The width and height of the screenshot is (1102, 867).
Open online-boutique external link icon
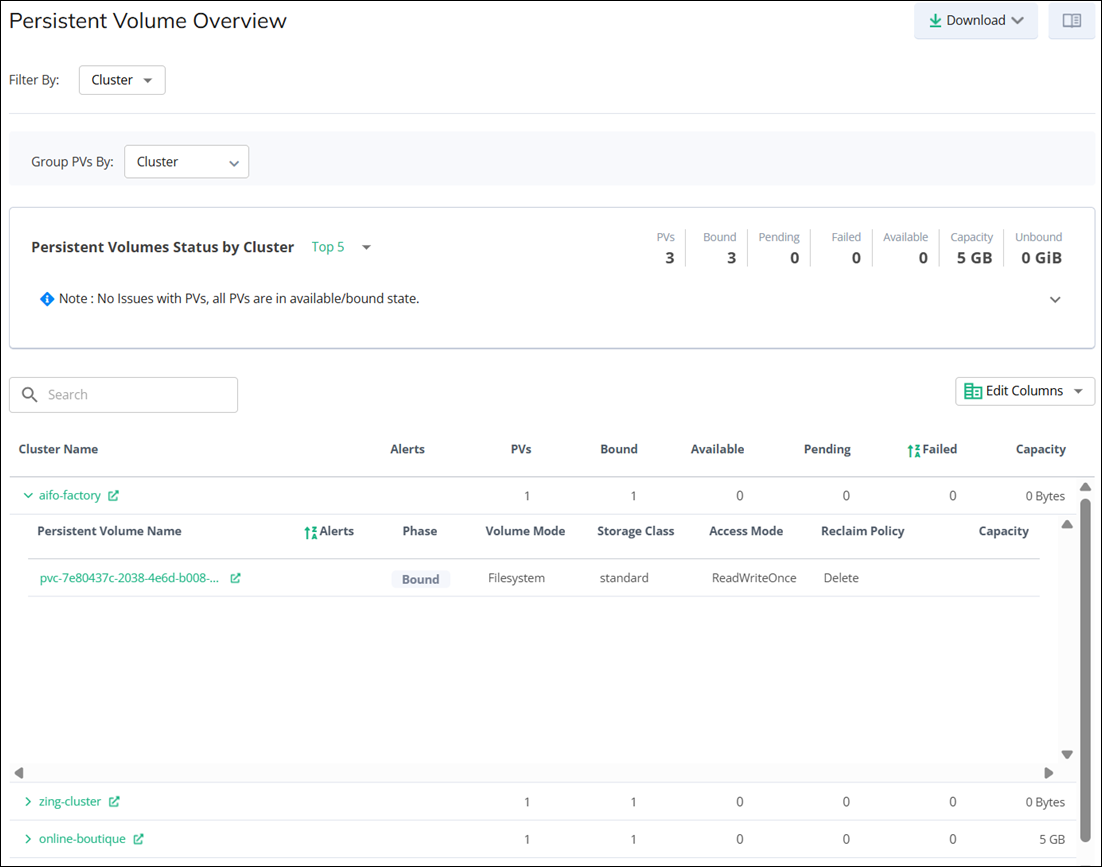pyautogui.click(x=139, y=840)
